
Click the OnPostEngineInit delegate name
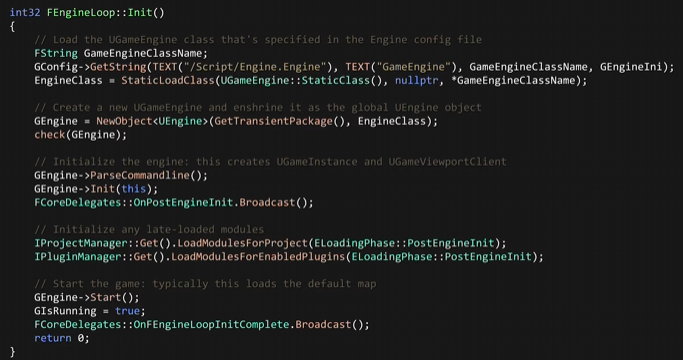pyautogui.click(x=183, y=202)
